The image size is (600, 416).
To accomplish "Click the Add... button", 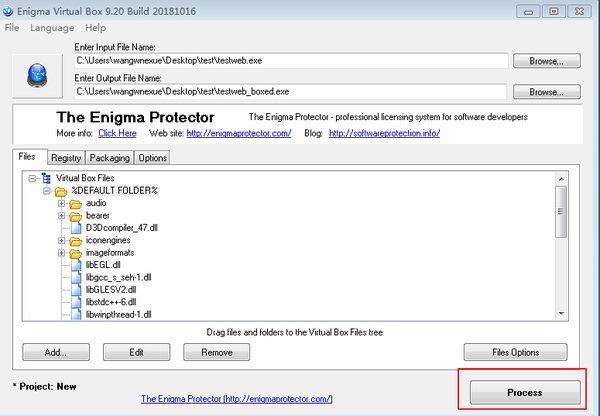I will (56, 352).
